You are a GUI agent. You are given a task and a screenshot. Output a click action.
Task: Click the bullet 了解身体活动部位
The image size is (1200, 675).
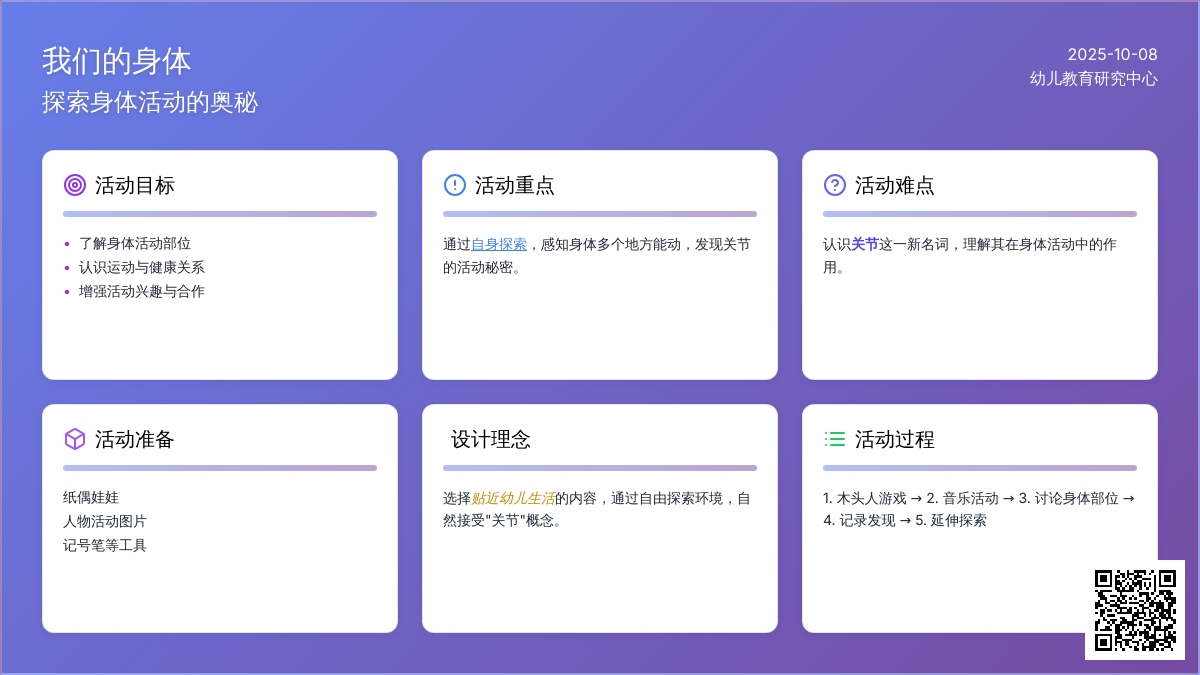coord(135,243)
